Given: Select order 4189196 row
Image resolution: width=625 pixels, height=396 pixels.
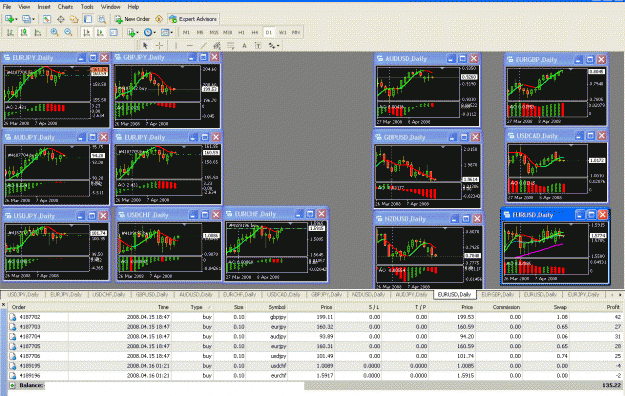Looking at the screenshot, I should tap(315, 376).
